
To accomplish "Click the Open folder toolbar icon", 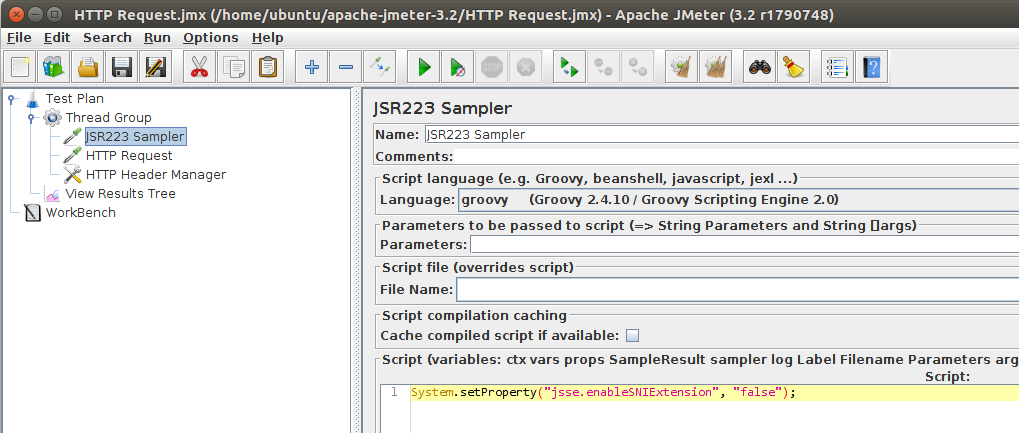I will (x=88, y=66).
